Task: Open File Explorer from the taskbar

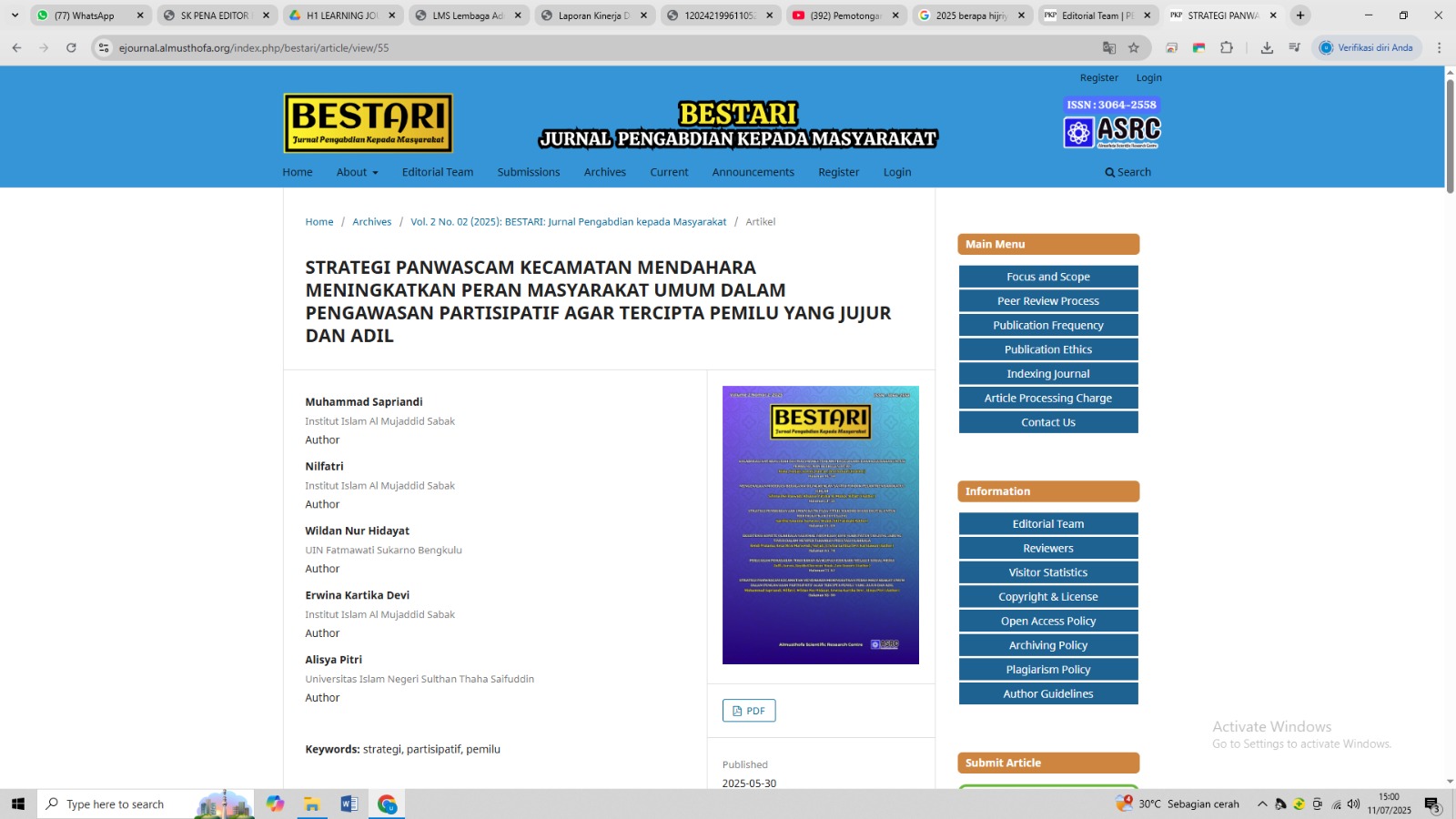Action: [x=312, y=804]
